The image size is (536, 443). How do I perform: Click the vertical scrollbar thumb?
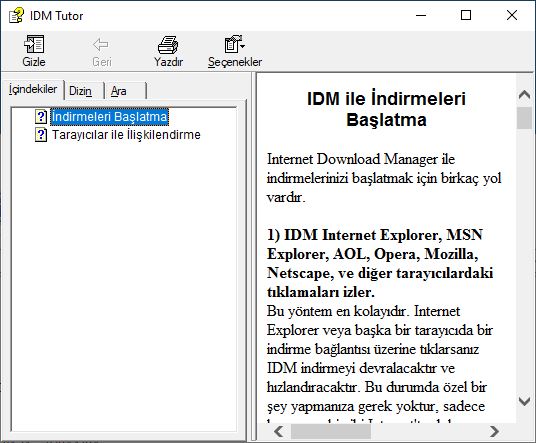[x=524, y=118]
